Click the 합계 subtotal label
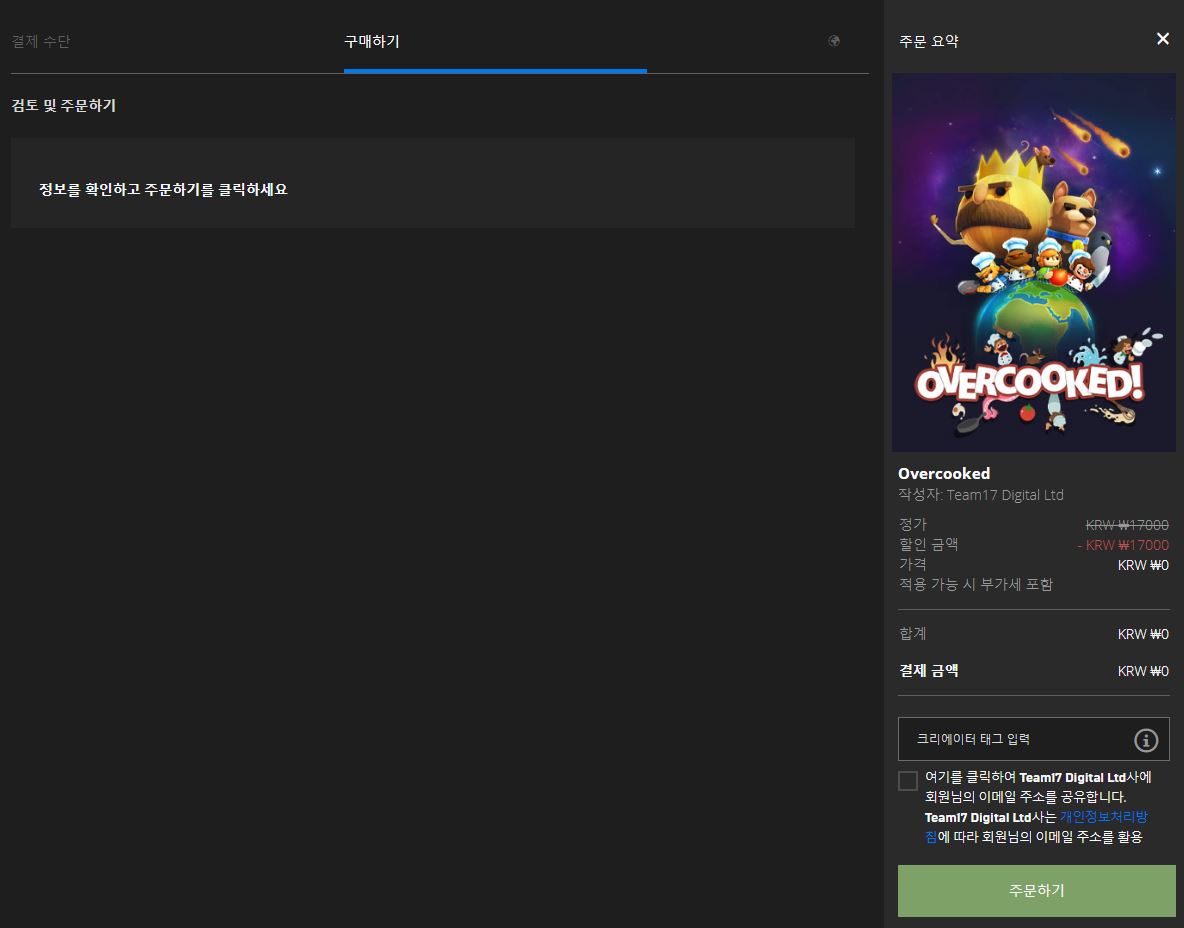Image resolution: width=1184 pixels, height=928 pixels. click(912, 634)
